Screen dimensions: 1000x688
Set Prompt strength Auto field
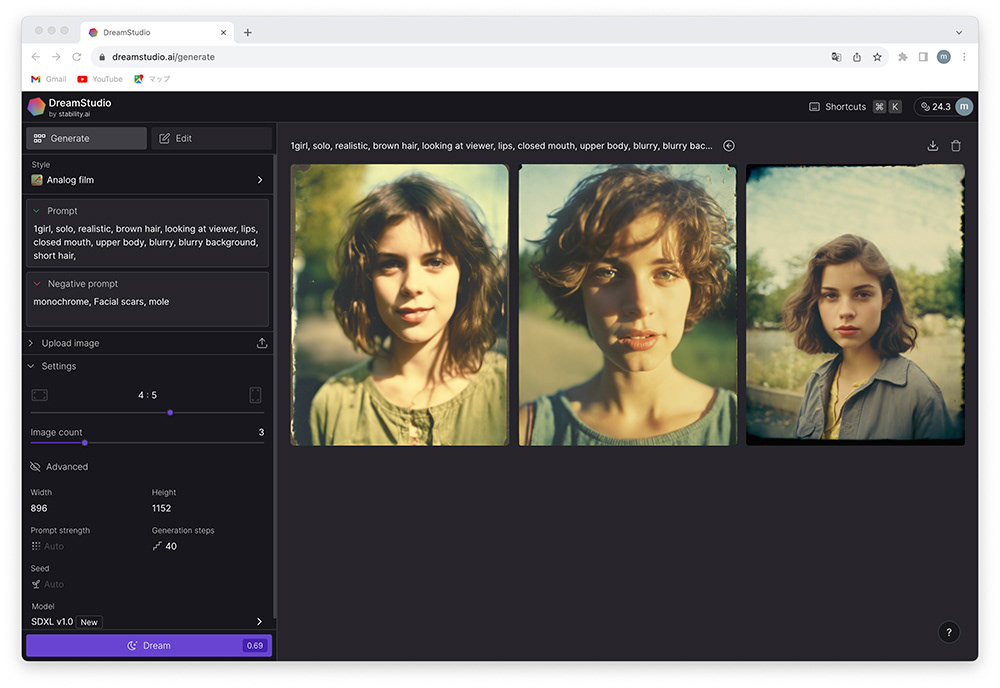click(x=48, y=546)
